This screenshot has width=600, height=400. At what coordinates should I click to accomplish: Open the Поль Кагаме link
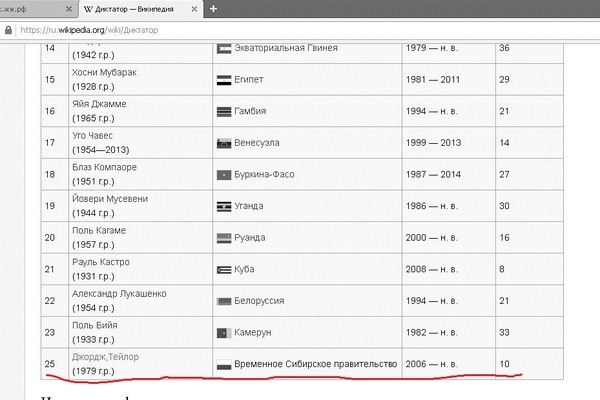click(x=99, y=230)
